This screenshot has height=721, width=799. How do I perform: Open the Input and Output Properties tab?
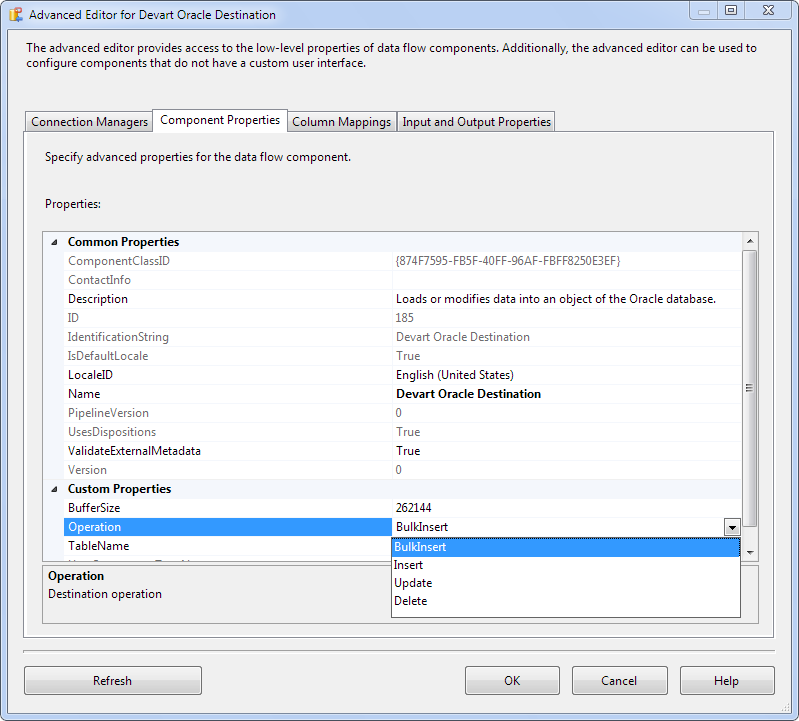click(x=476, y=122)
